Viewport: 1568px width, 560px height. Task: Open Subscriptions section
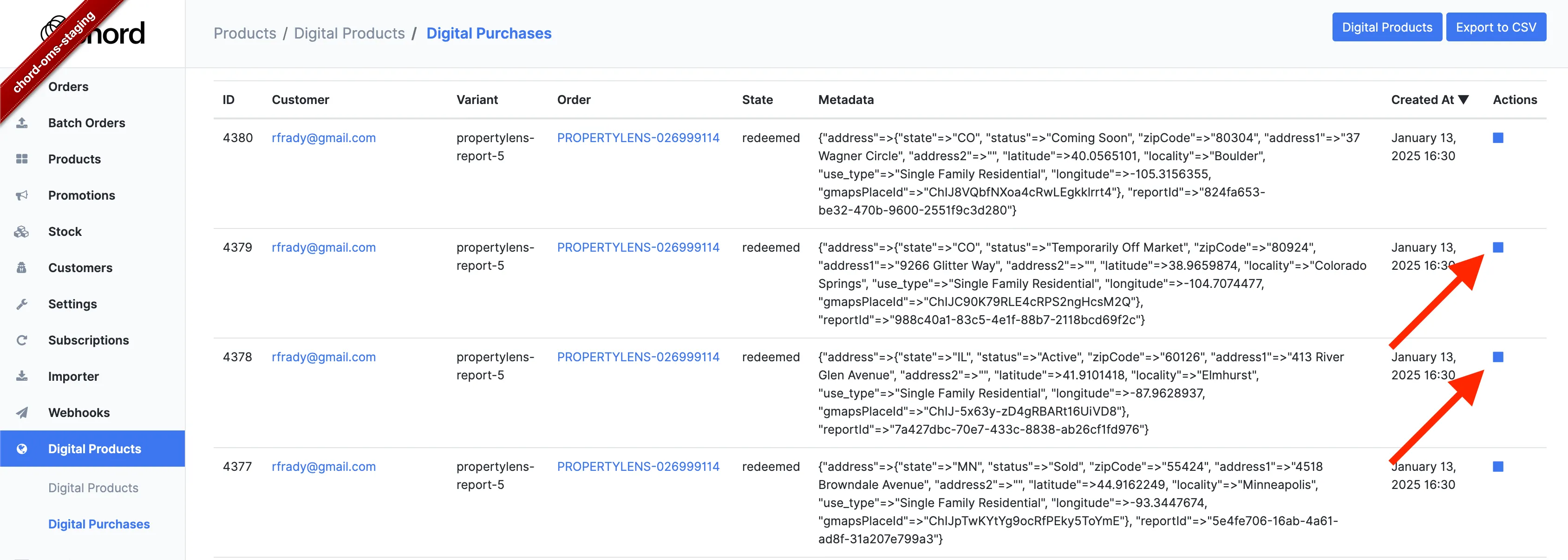pos(88,340)
